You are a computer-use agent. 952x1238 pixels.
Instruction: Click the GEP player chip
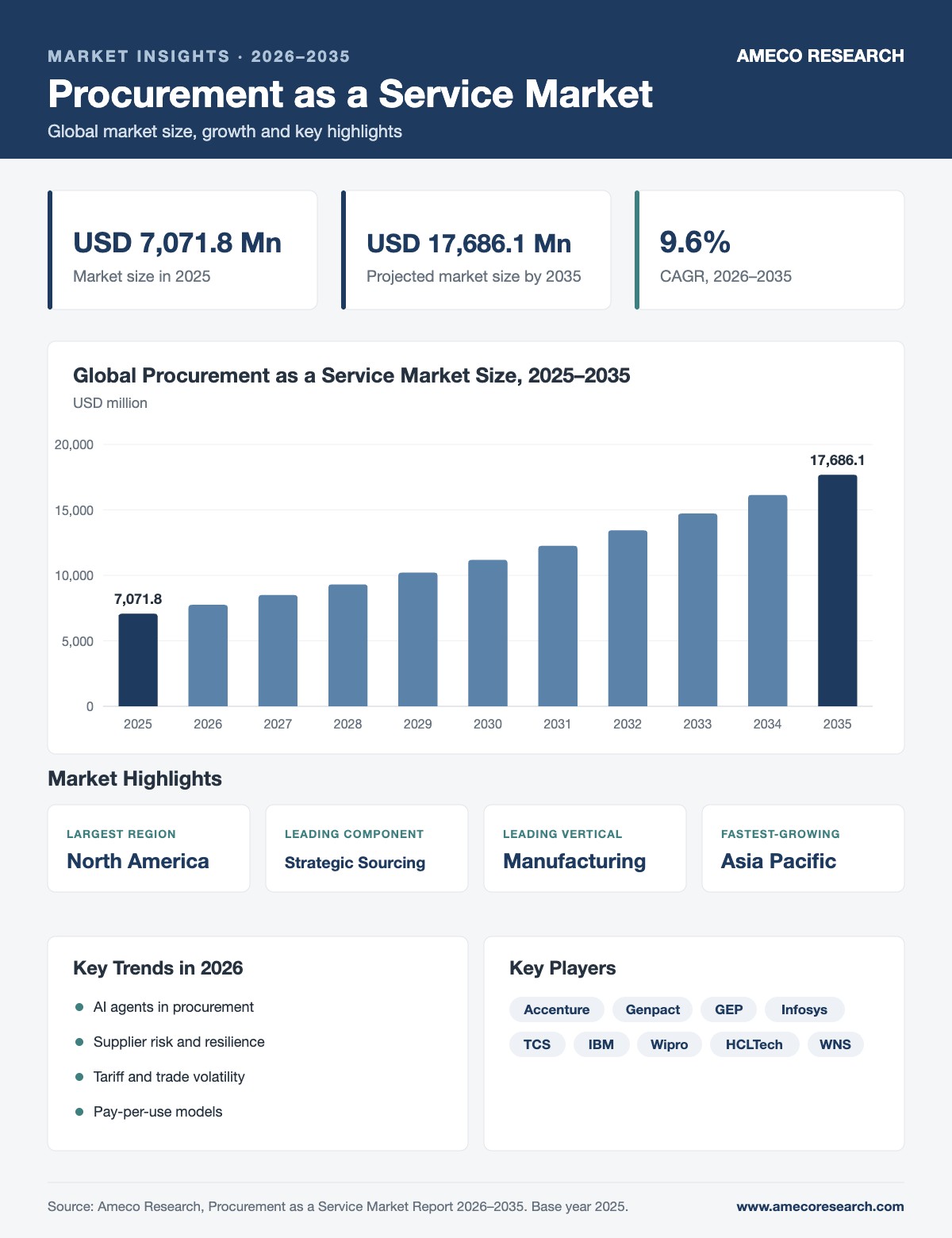click(729, 1009)
